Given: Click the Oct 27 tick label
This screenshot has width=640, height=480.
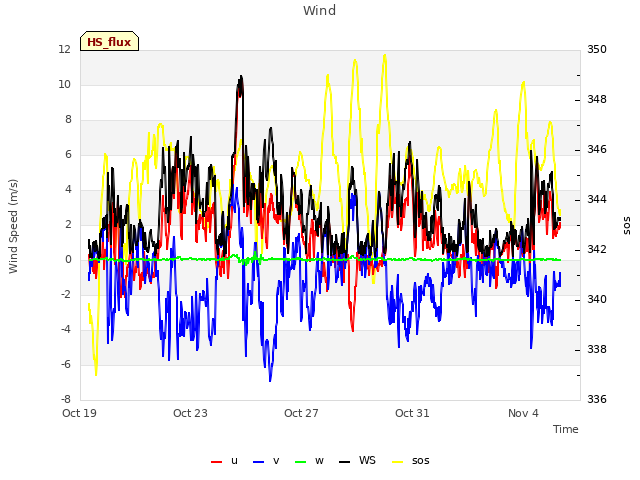Looking at the screenshot, I should coord(301,413).
